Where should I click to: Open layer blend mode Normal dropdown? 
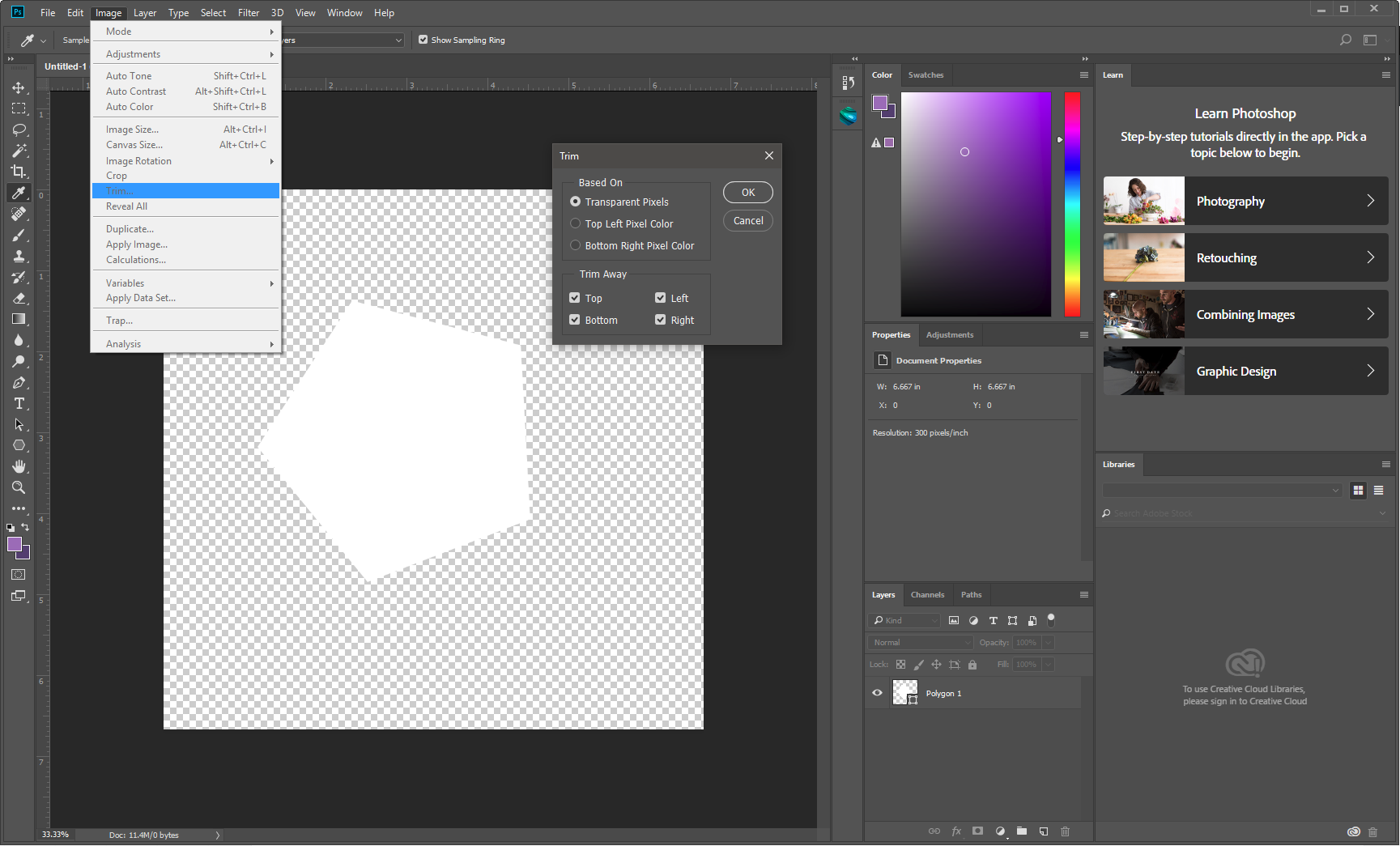tap(921, 643)
